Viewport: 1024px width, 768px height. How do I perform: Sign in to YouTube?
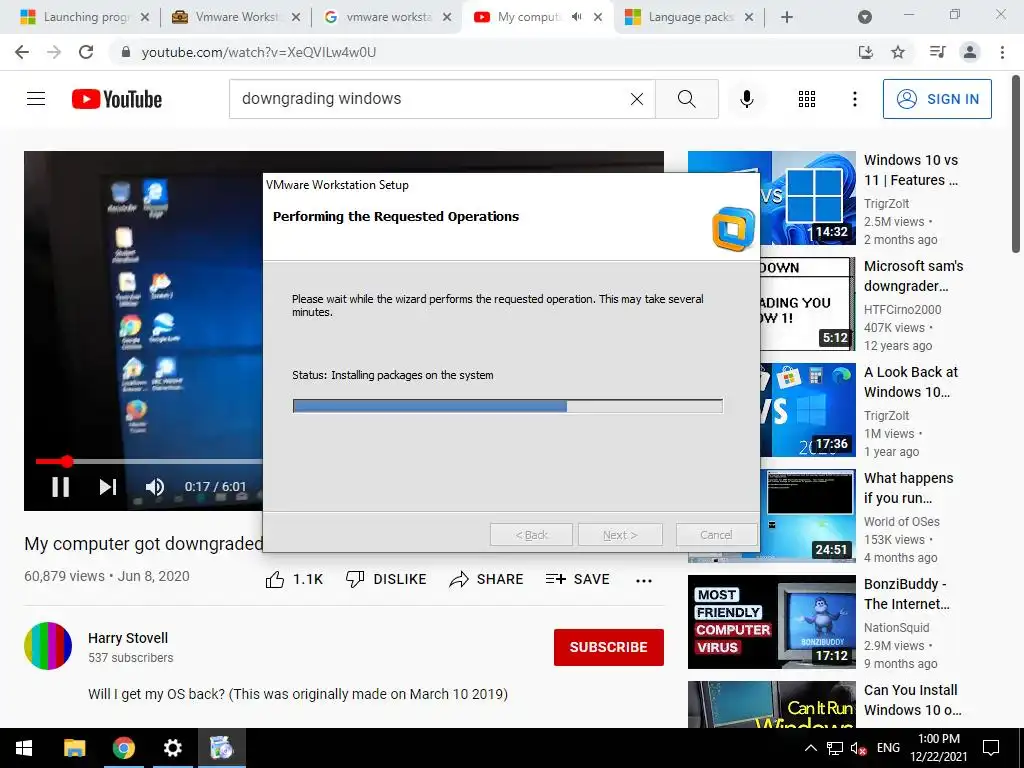tap(937, 99)
